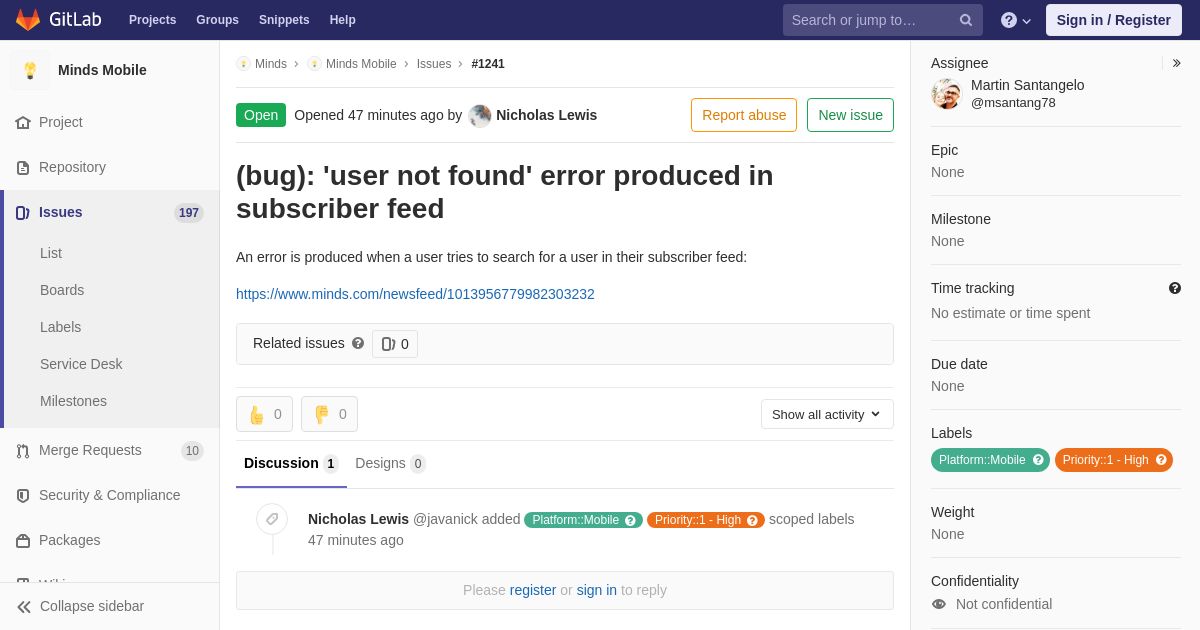Open the Help question mark menu
1200x630 pixels.
[1016, 20]
